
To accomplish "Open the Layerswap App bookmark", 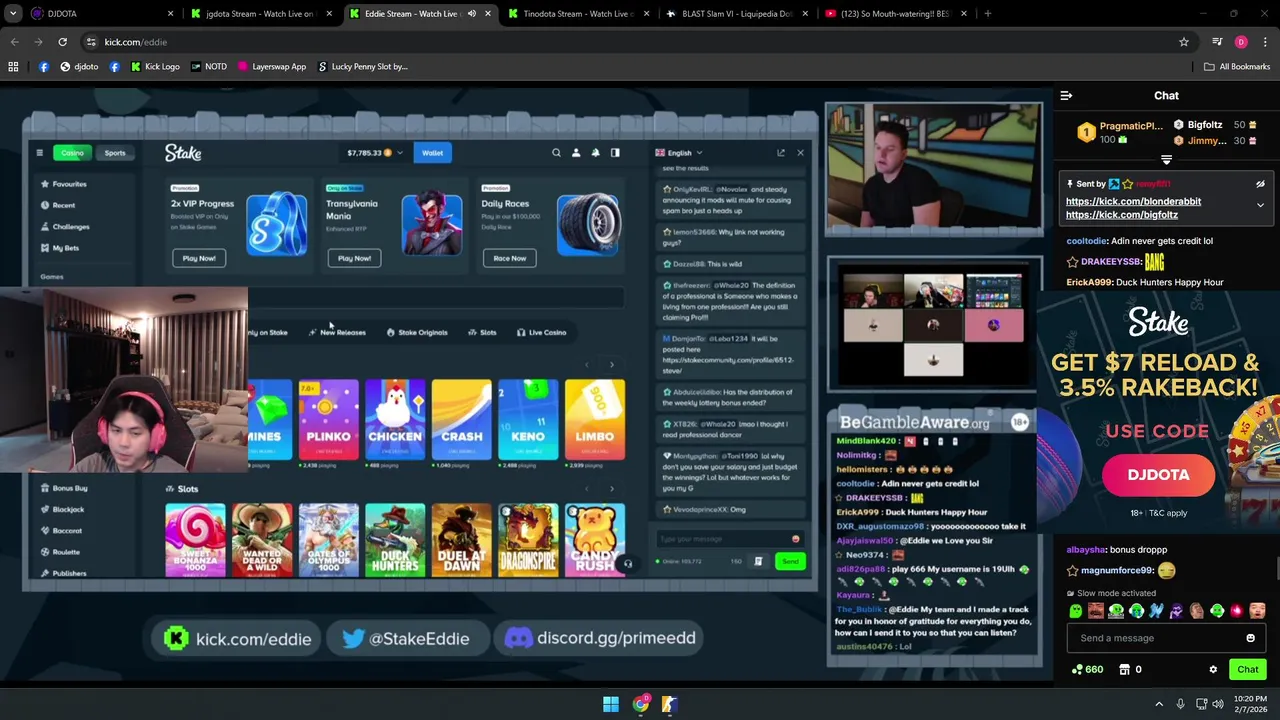I will tap(271, 67).
